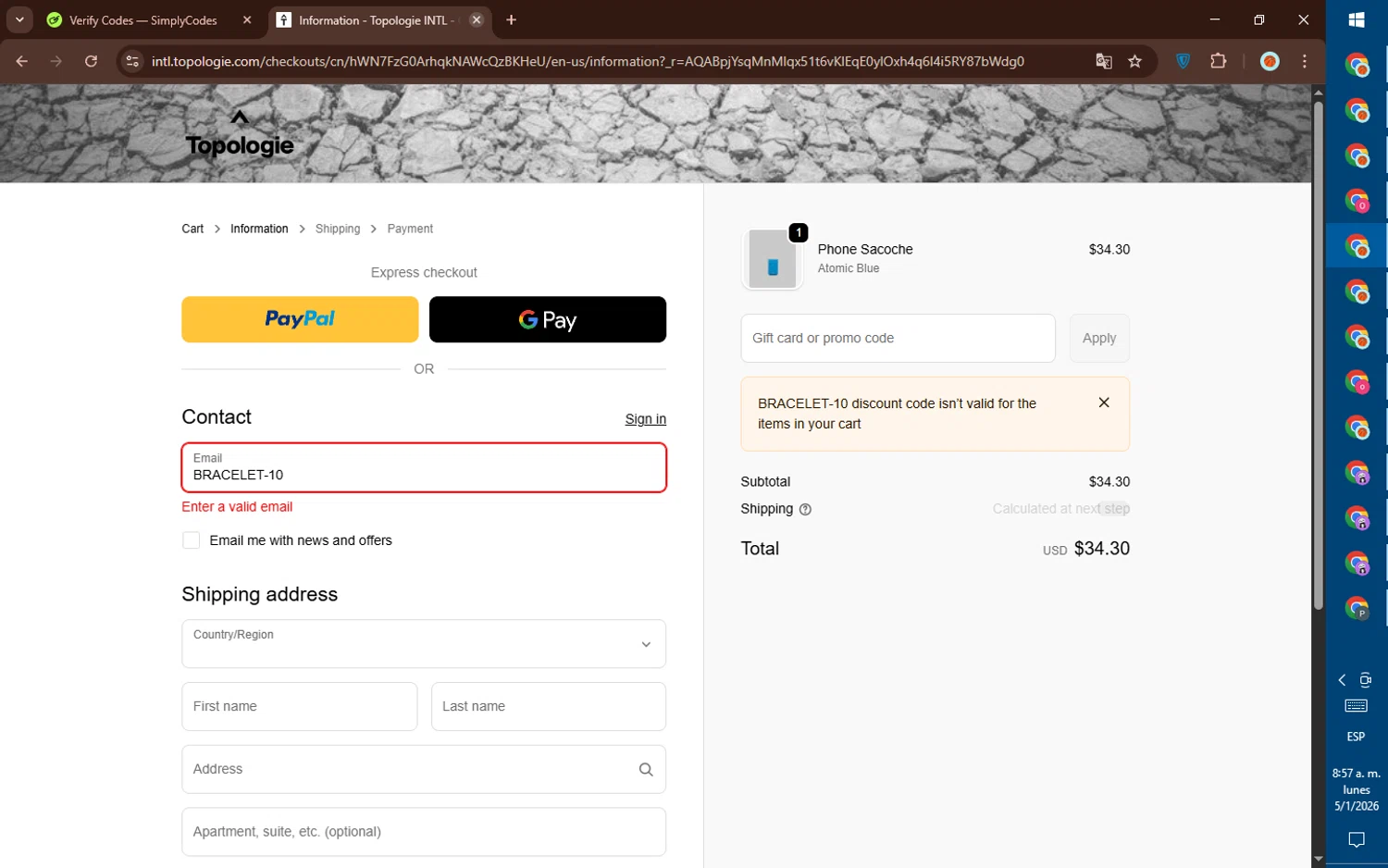Click the Meet Now tray icon
Image resolution: width=1388 pixels, height=868 pixels.
[1366, 680]
